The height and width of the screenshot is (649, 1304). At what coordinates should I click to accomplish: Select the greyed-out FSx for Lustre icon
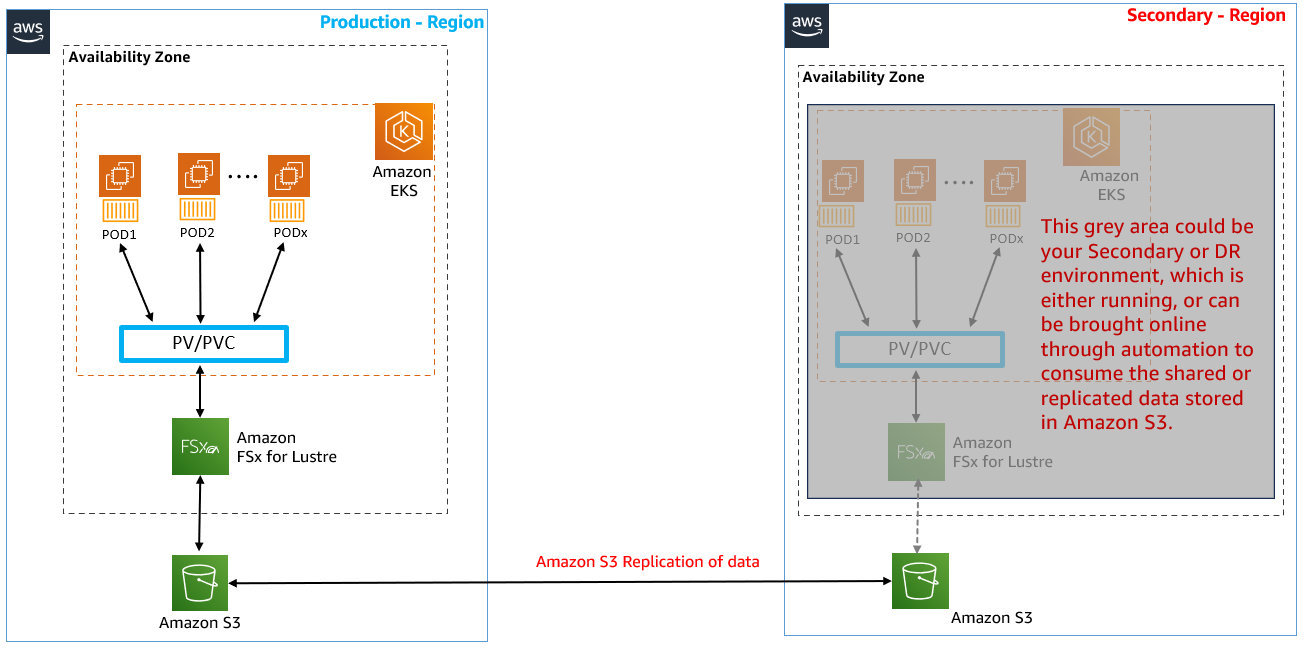tap(916, 451)
